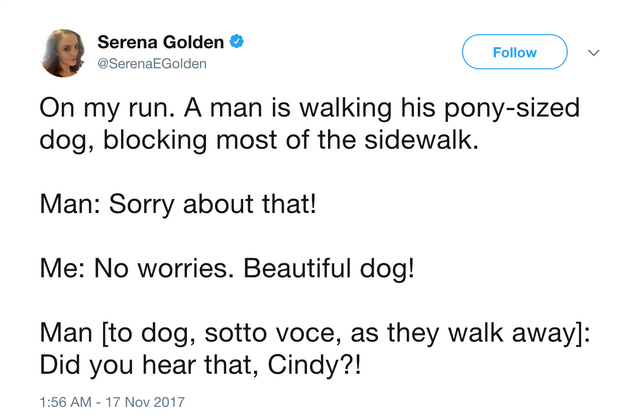Click the line "Man: Sorry about that!"
Viewport: 640px width, 420px height.
click(177, 207)
